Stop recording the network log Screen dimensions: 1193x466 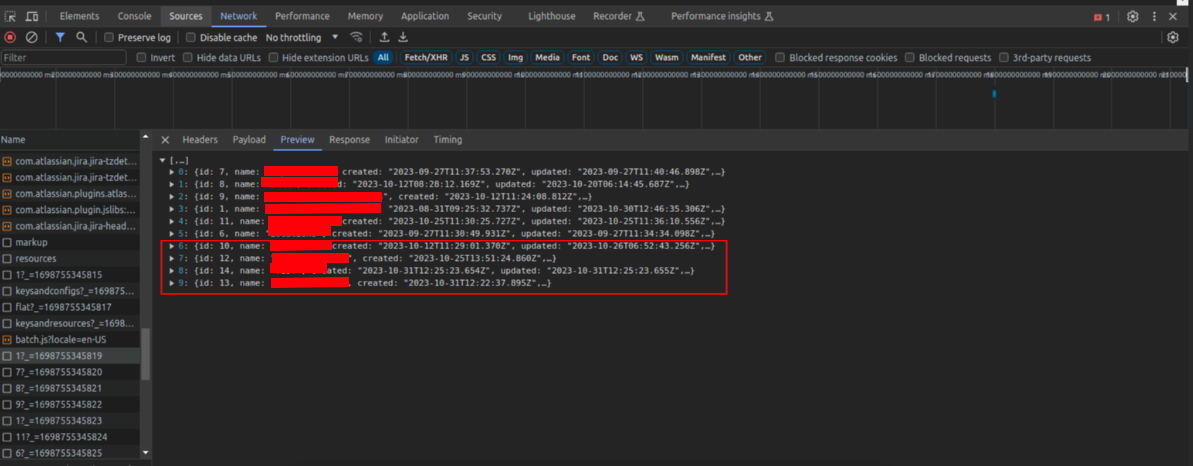[x=10, y=37]
